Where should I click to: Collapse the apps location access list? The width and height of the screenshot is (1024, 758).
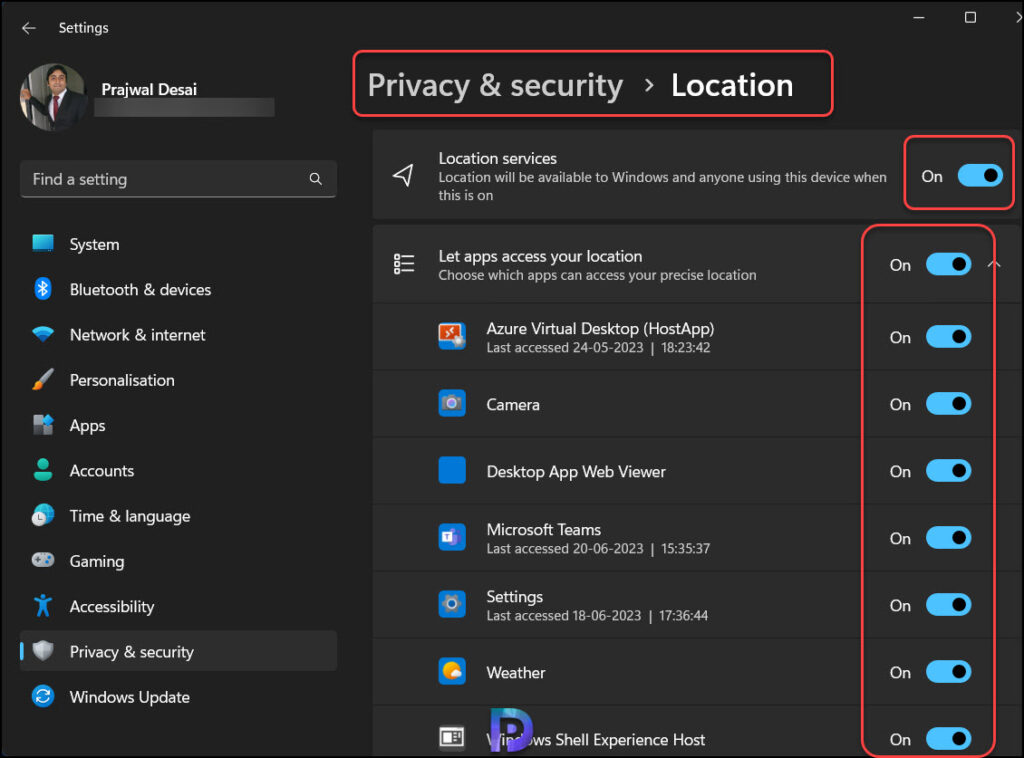tap(995, 264)
